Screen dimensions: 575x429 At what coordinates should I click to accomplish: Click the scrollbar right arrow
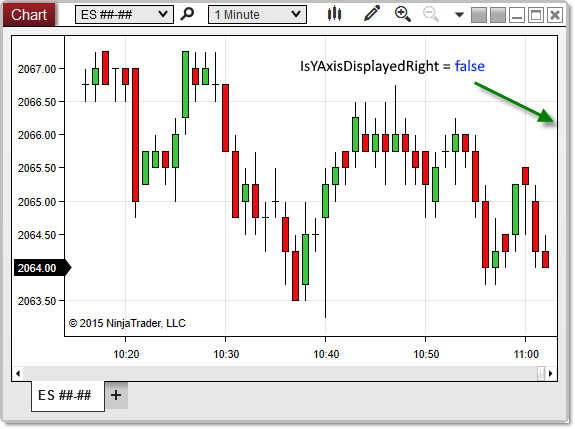point(550,374)
